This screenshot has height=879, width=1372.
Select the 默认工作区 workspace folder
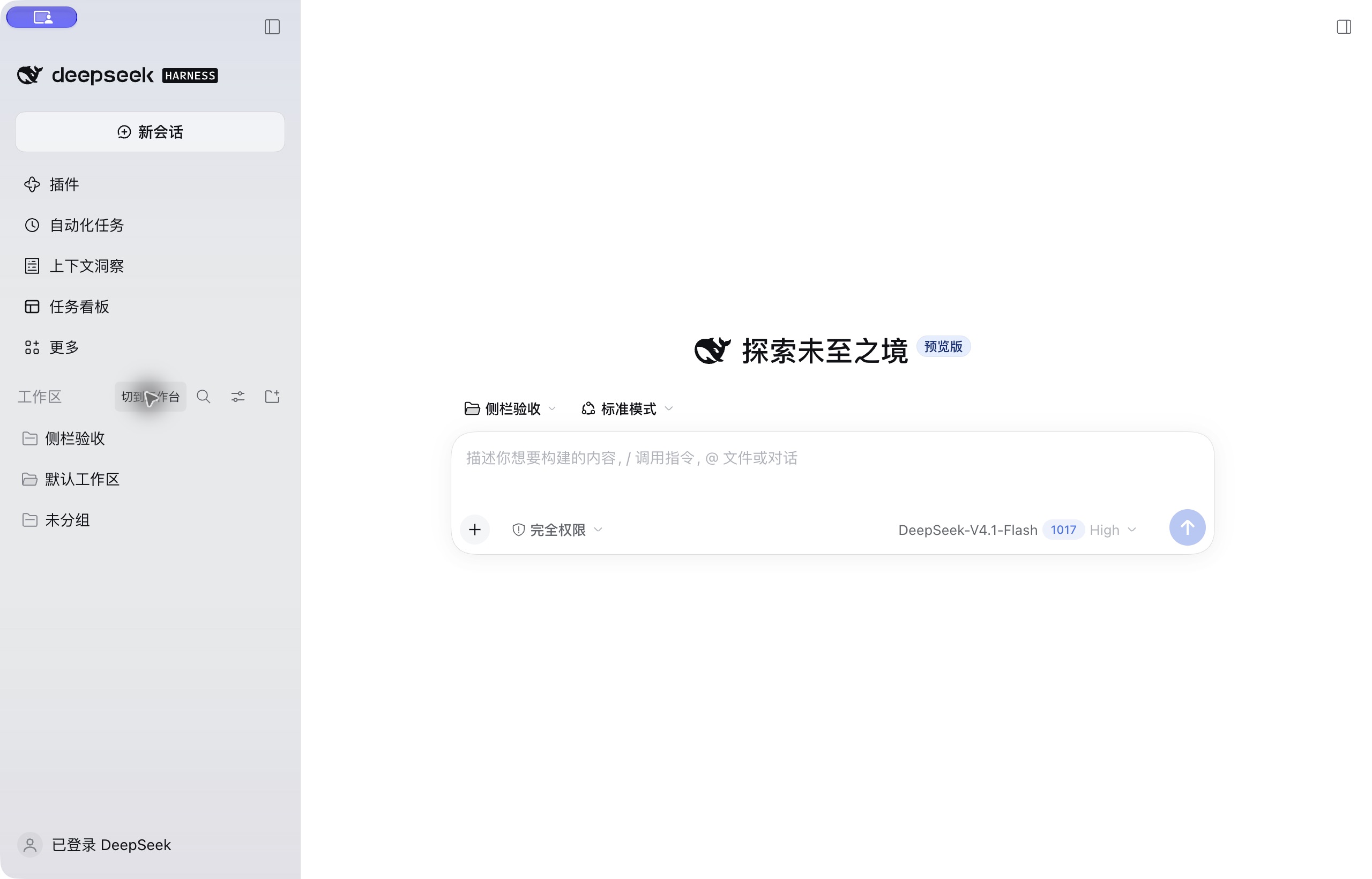point(150,479)
